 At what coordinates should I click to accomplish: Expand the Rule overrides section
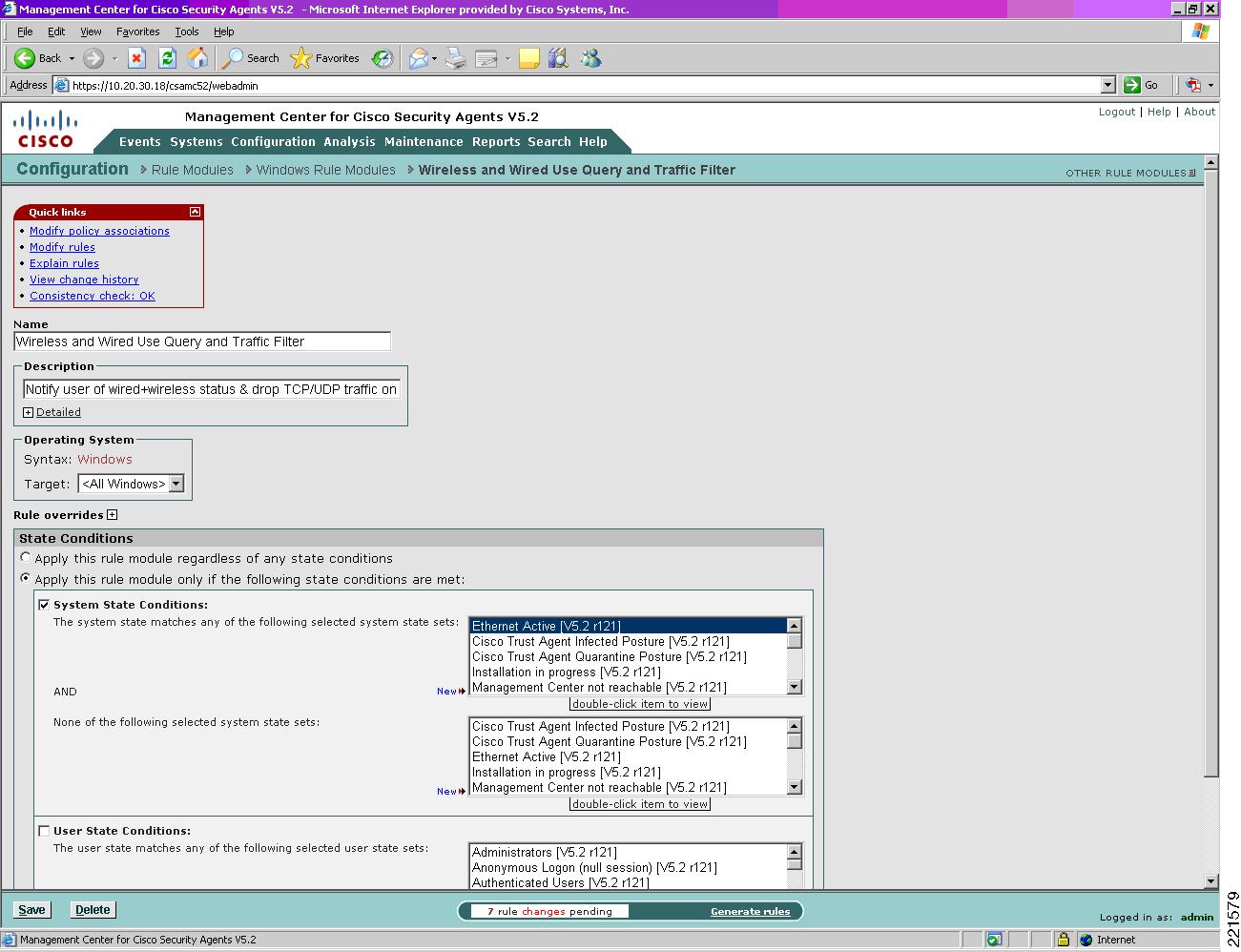click(112, 514)
